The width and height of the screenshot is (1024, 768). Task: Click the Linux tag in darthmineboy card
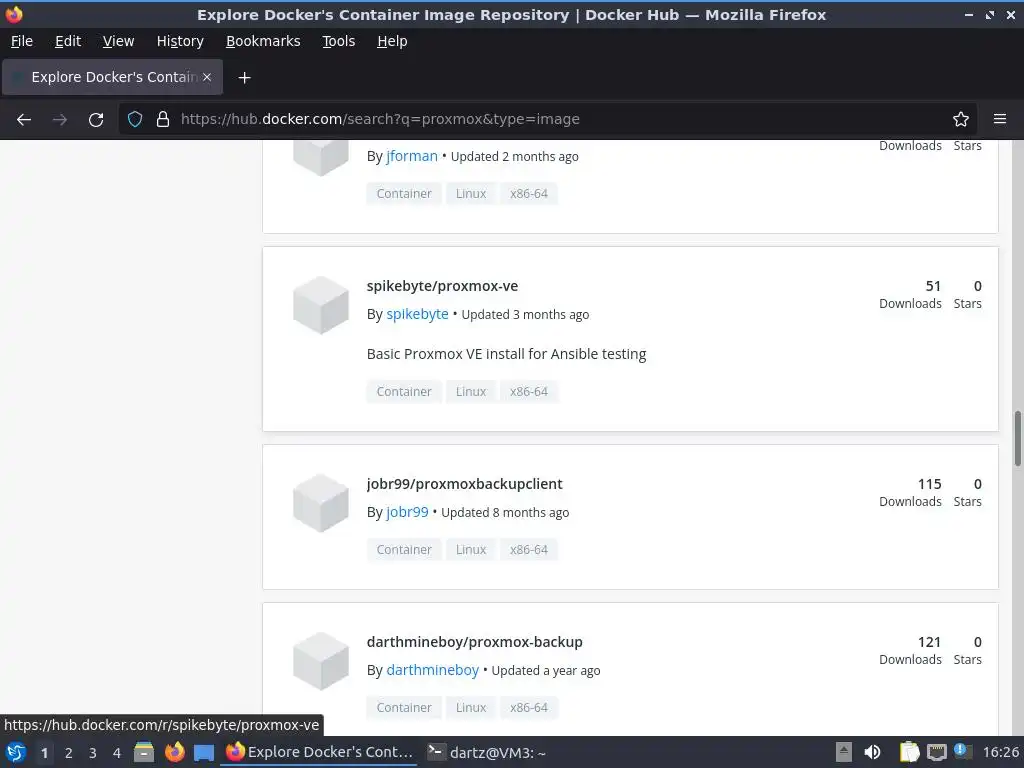click(471, 708)
